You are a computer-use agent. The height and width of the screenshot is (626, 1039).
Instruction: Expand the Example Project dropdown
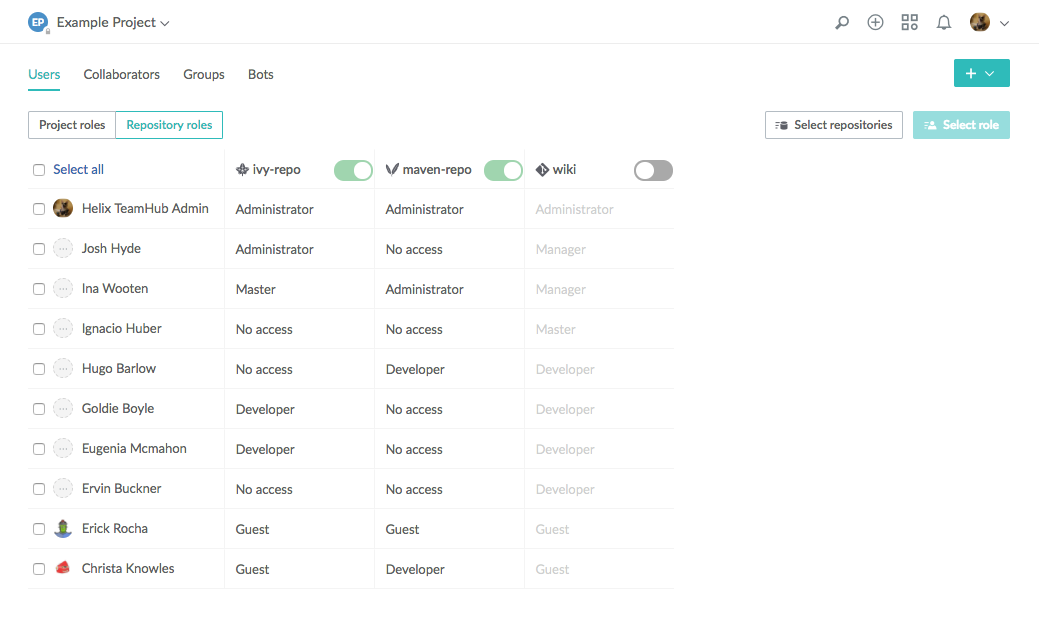pos(113,23)
